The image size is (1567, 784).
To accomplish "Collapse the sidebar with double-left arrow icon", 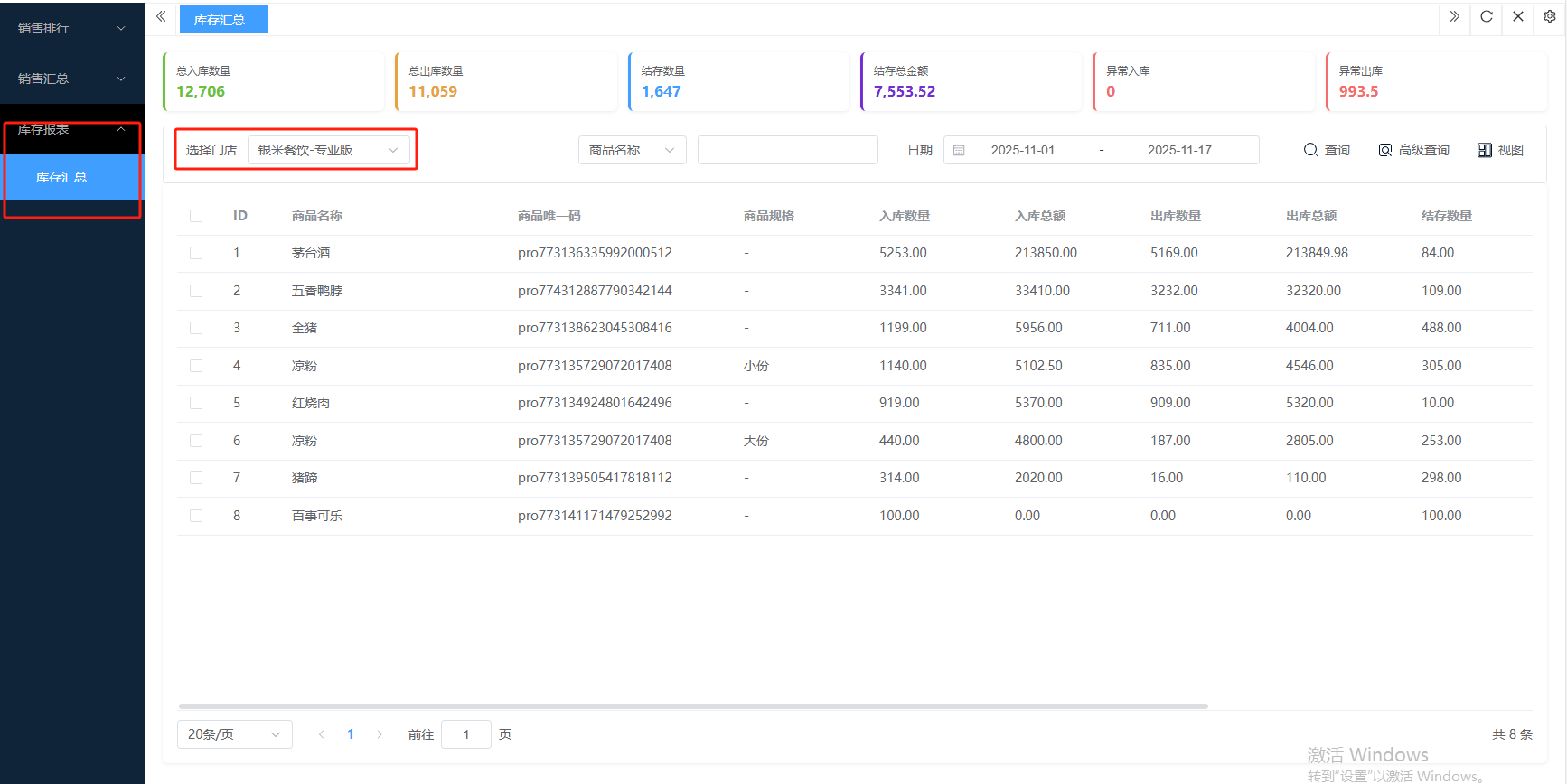I will point(161,17).
